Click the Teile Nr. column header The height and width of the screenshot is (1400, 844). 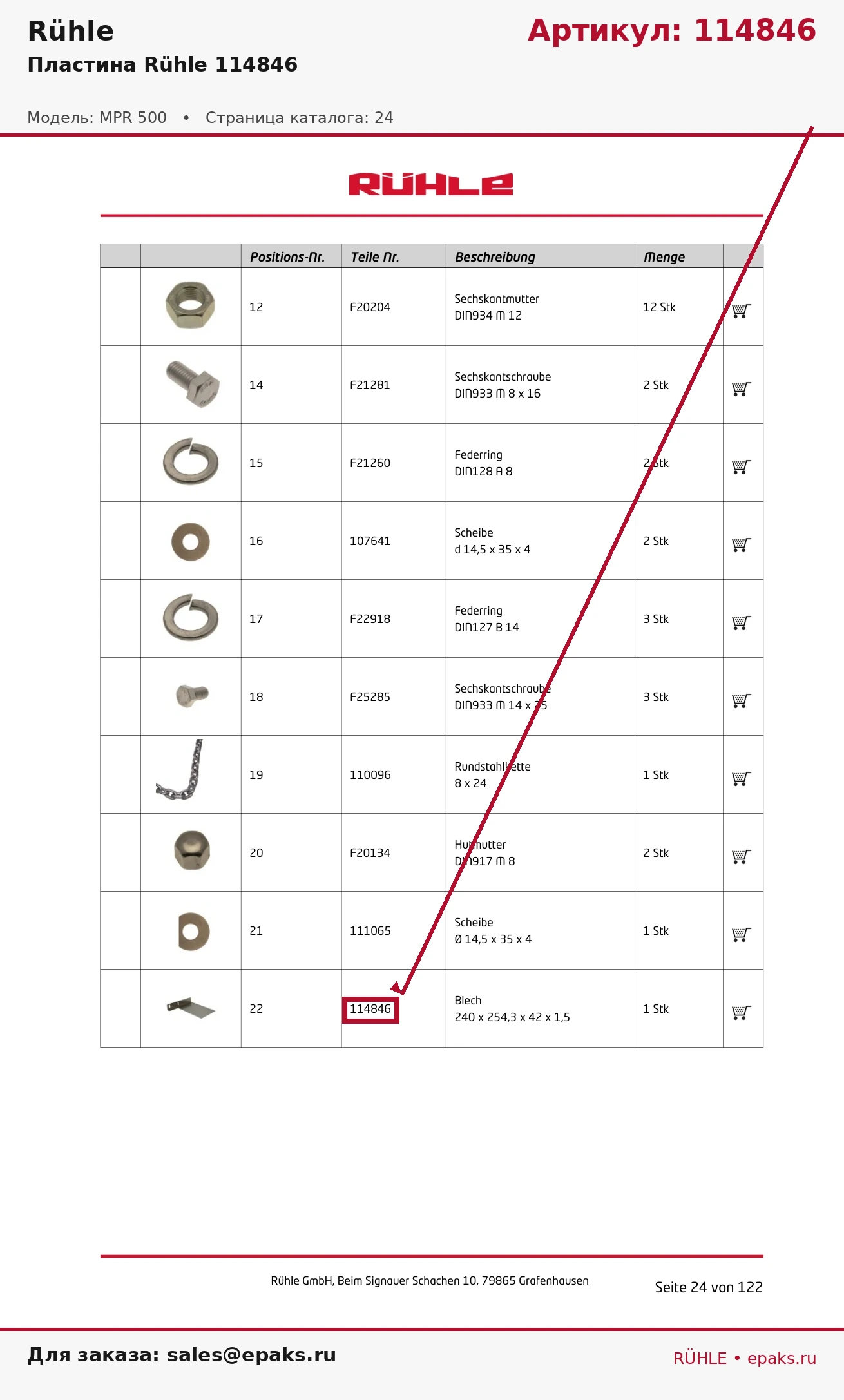point(375,257)
